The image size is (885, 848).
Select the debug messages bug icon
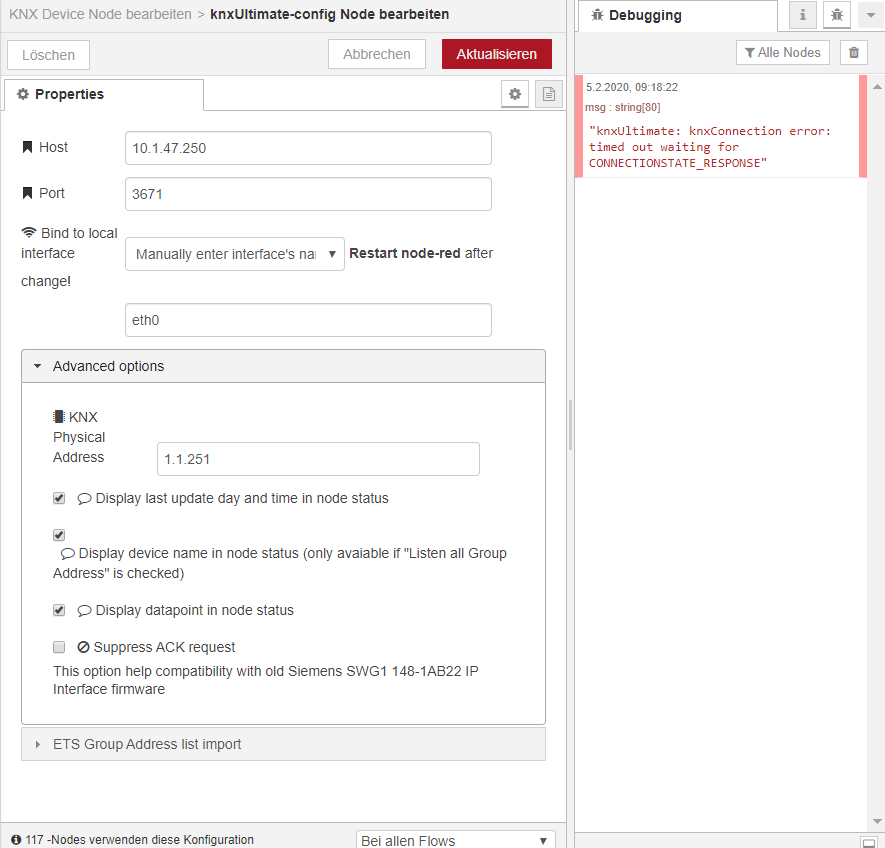[x=837, y=15]
